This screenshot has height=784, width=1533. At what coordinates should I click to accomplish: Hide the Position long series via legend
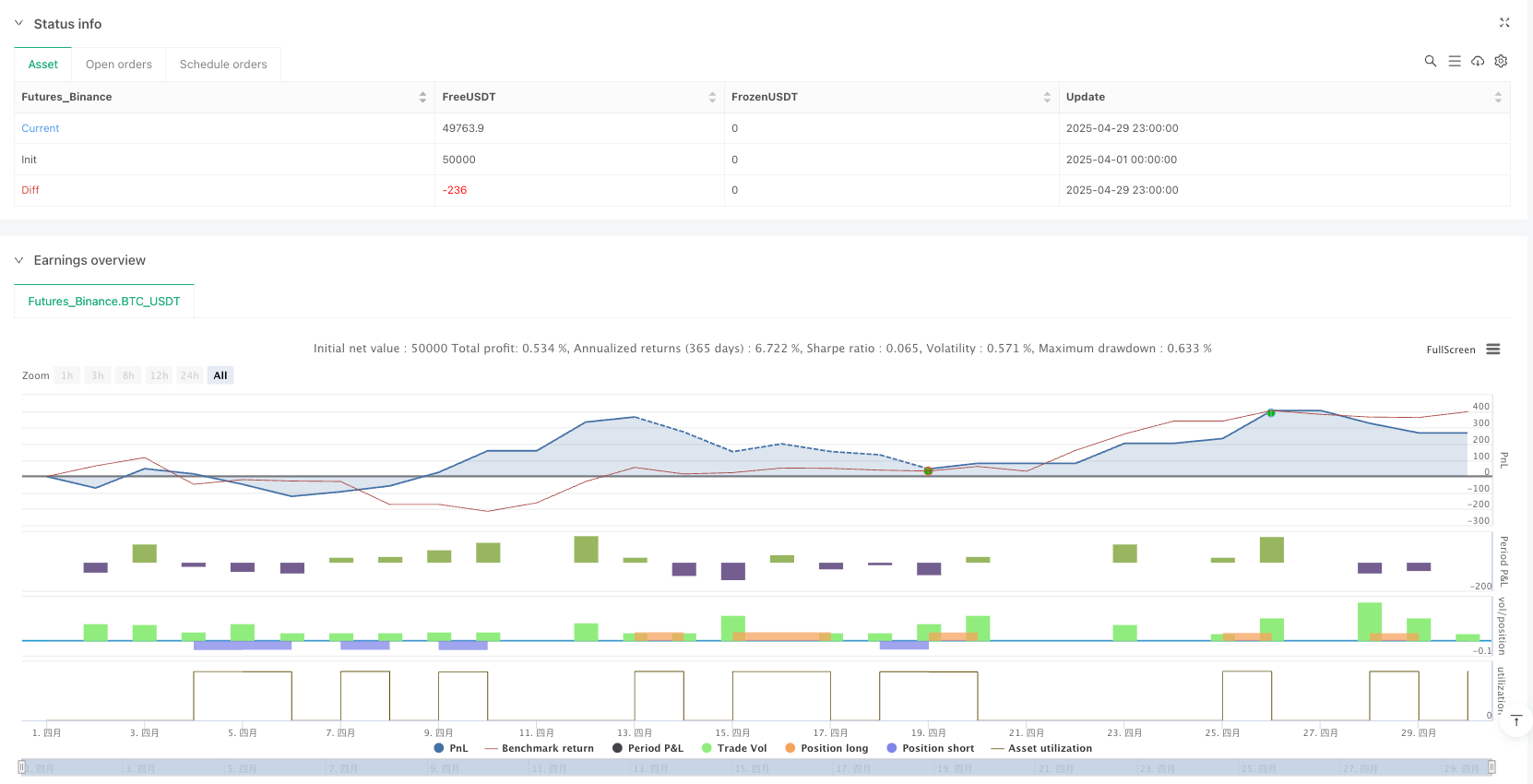(826, 748)
